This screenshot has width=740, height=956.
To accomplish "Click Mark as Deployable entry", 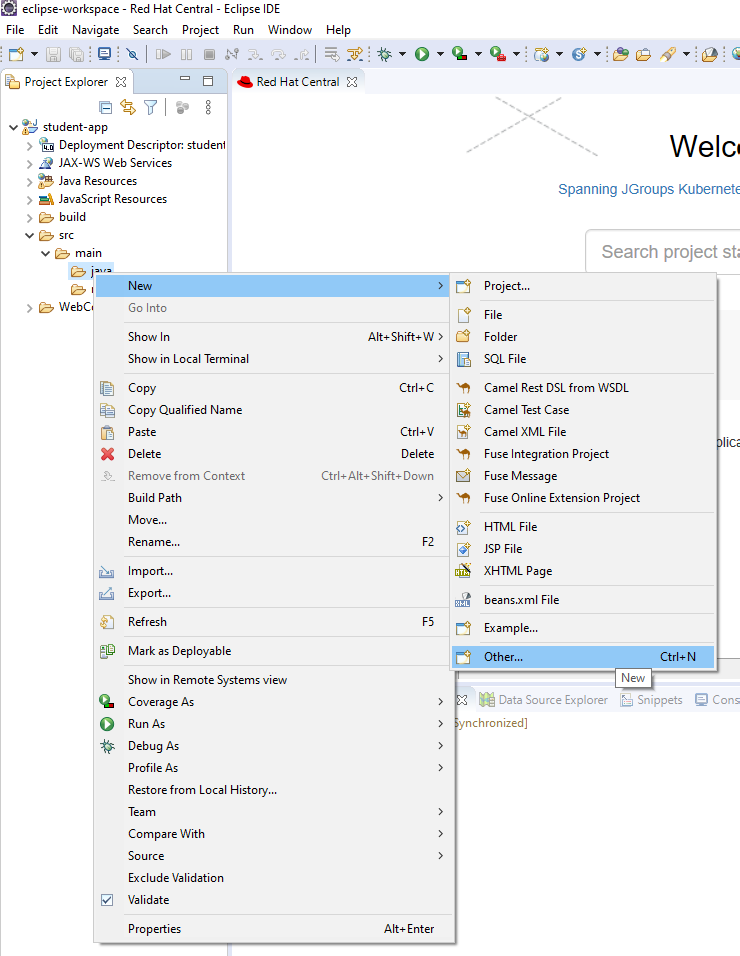I will pos(274,651).
